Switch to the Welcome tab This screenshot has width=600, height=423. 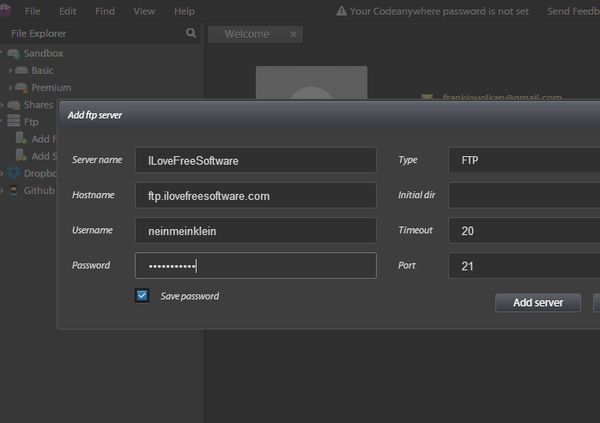(247, 34)
